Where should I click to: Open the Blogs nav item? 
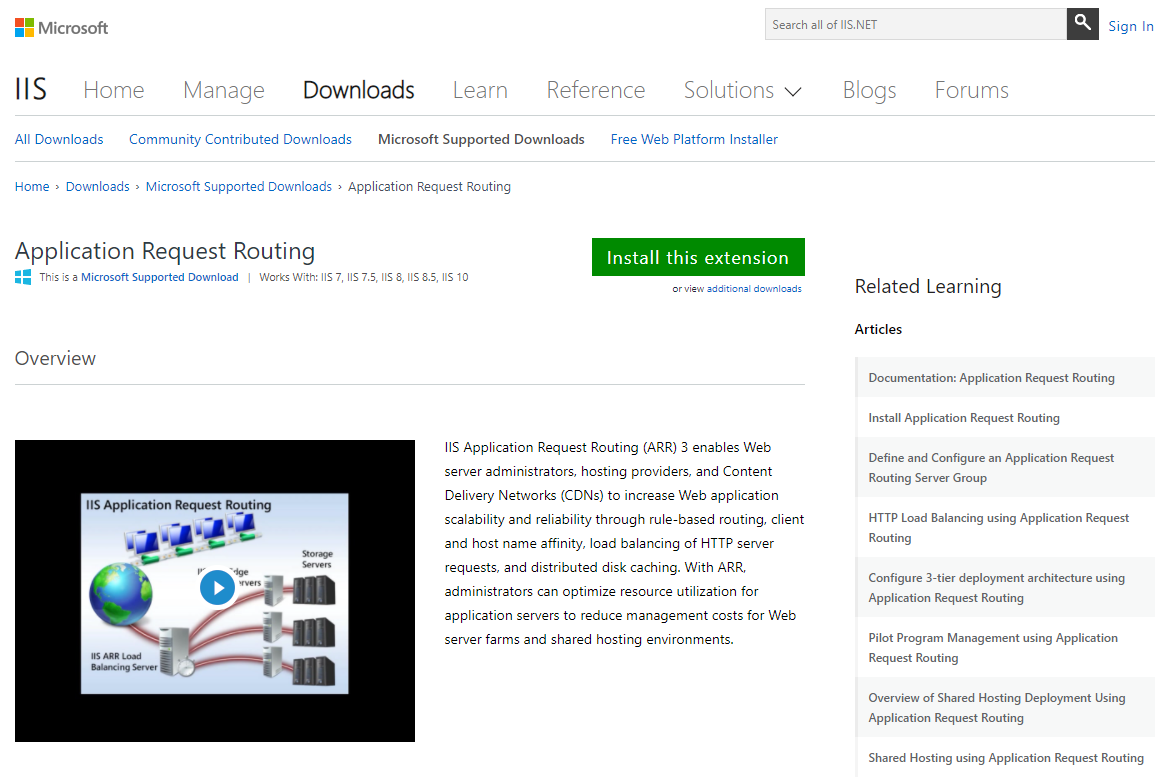tap(869, 90)
